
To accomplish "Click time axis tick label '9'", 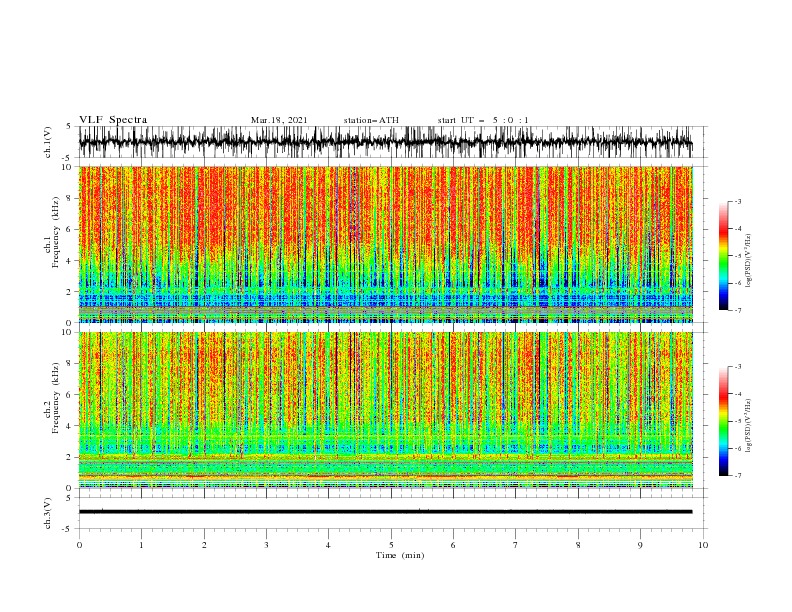I will click(640, 545).
